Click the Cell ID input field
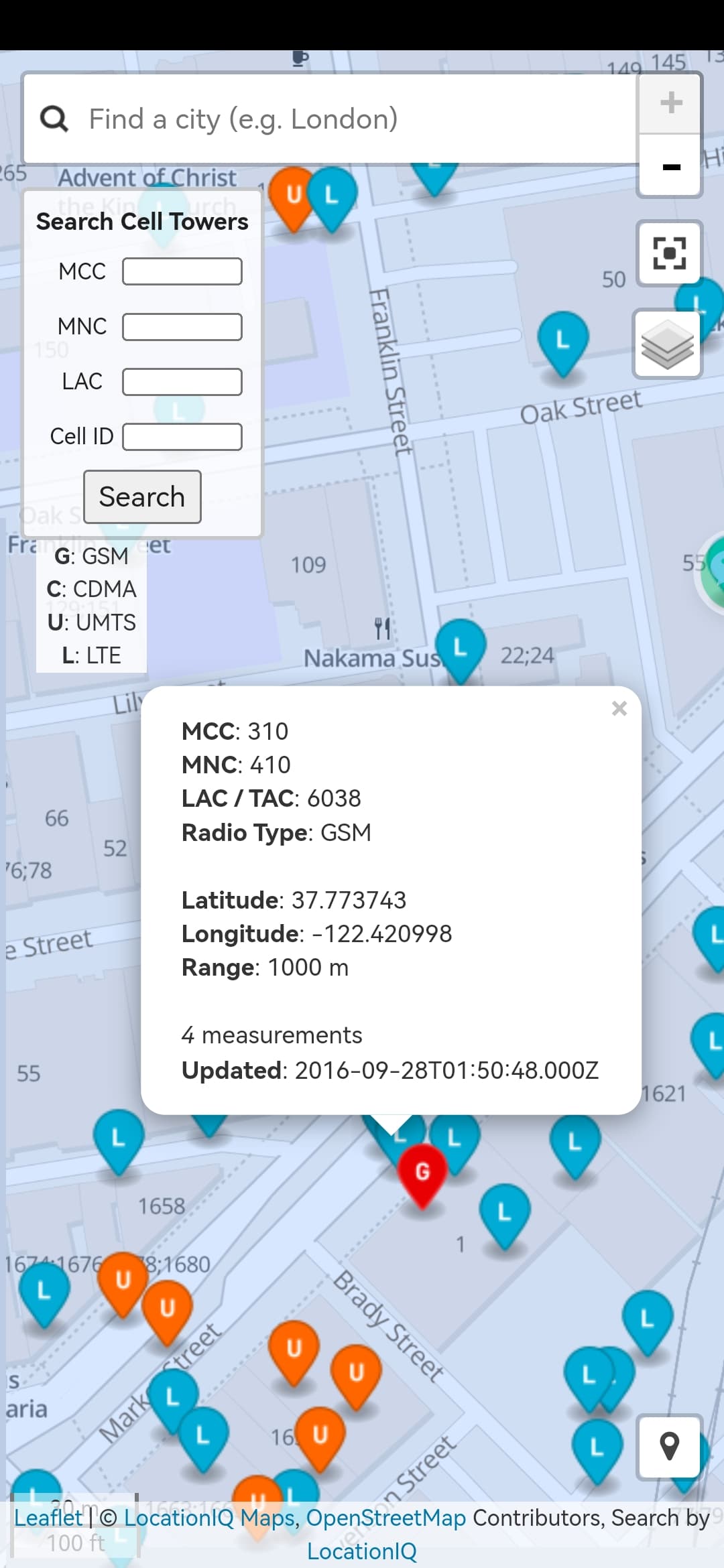 182,437
